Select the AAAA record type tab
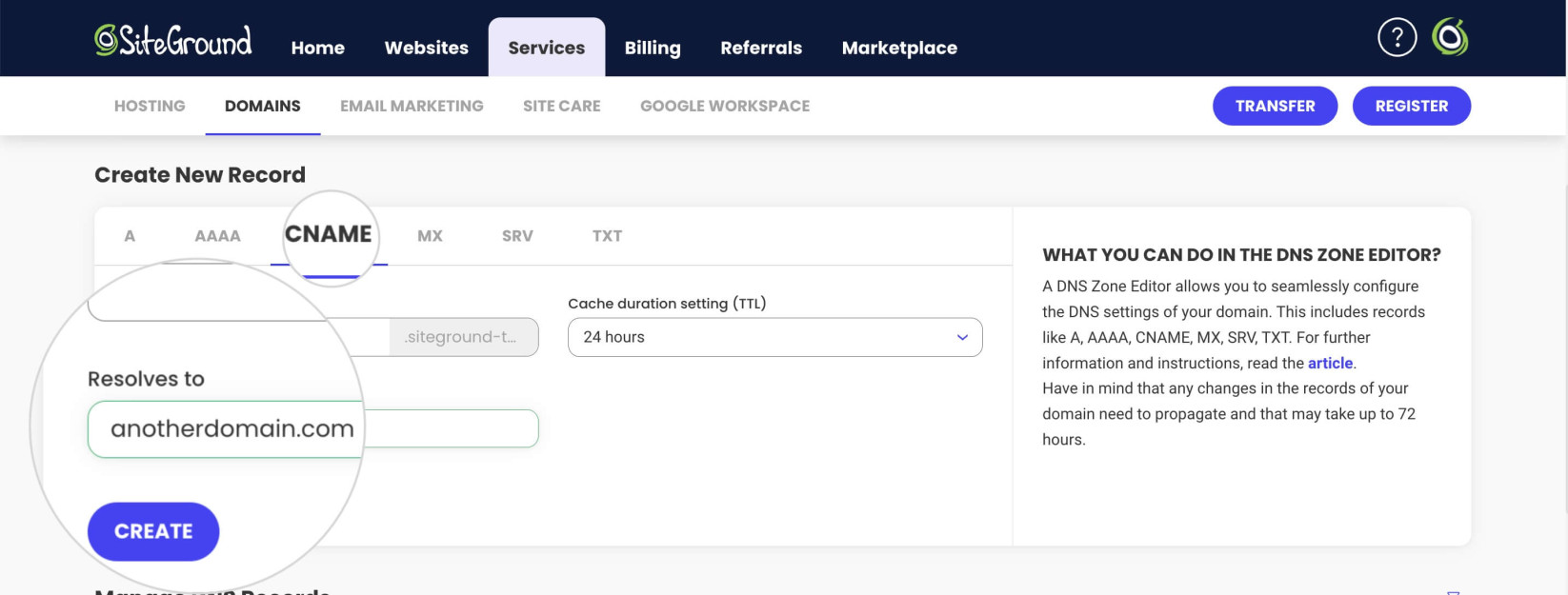This screenshot has width=1568, height=595. tap(217, 236)
